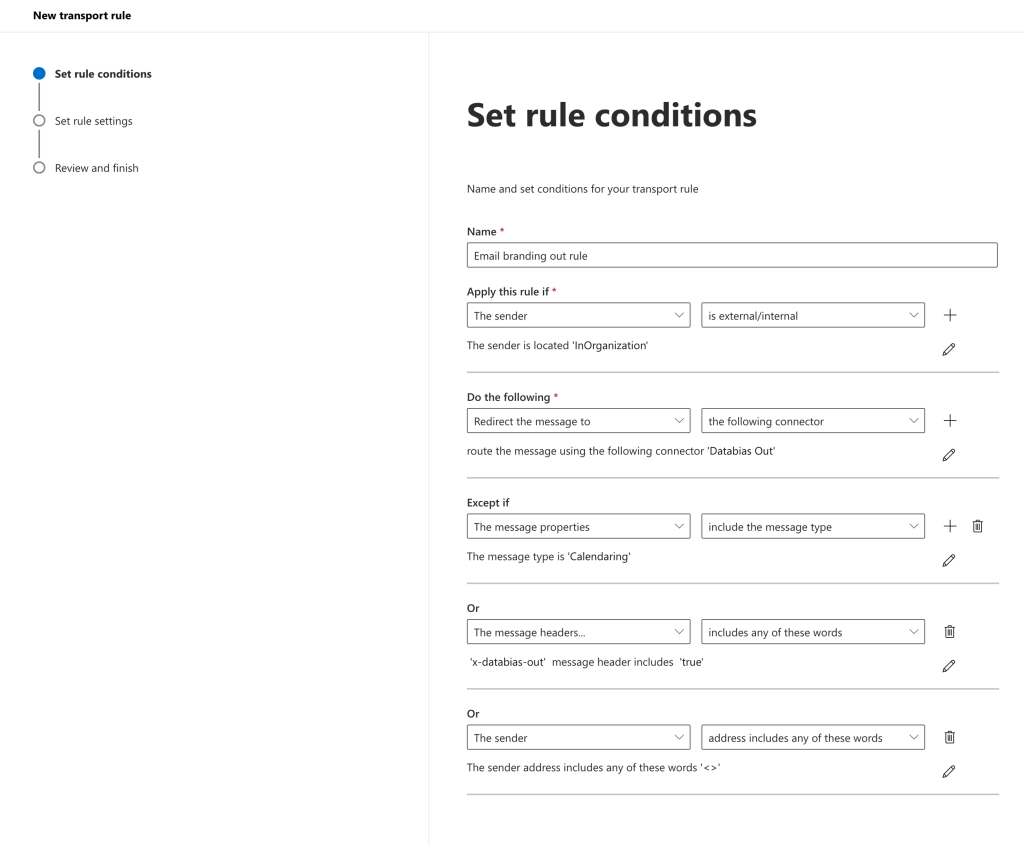Screen dimensions: 1024x845
Task: Add another condition under Apply this rule if
Action: [x=950, y=315]
